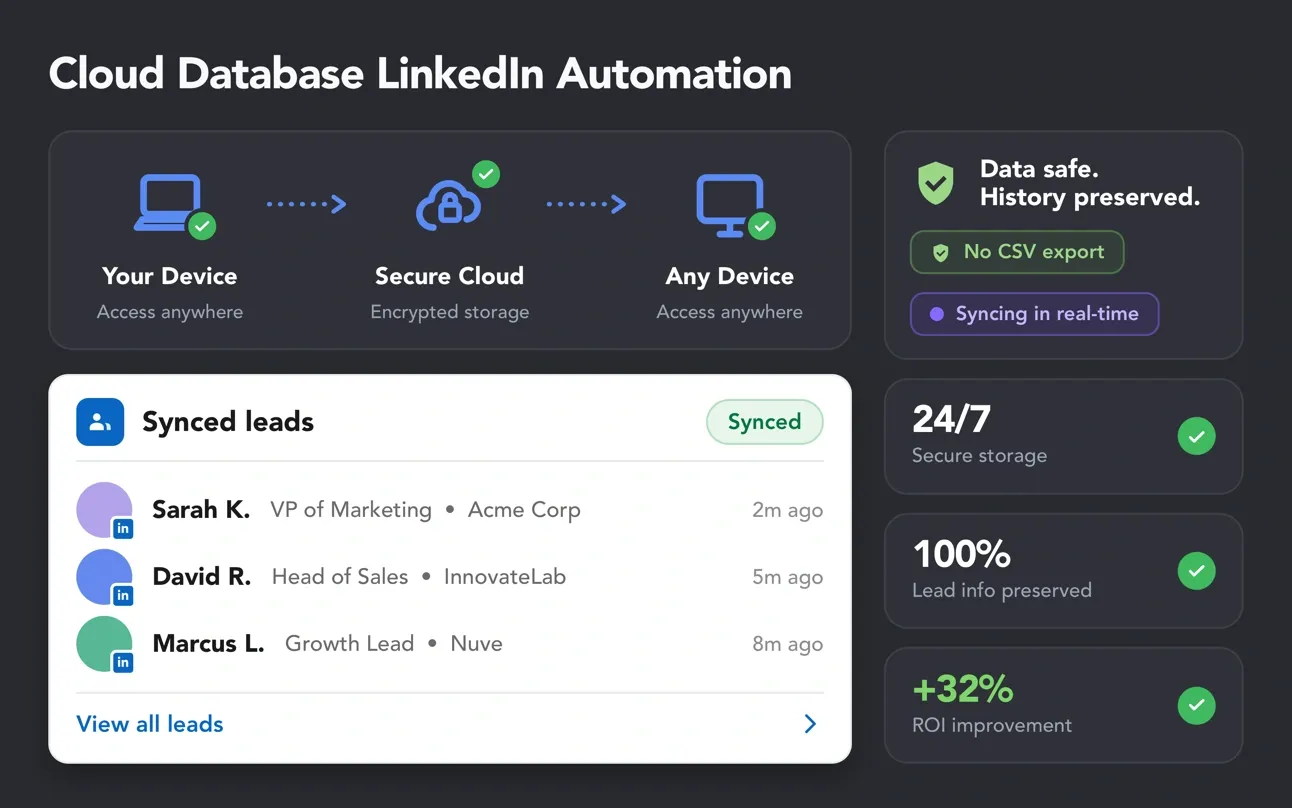Click the LinkedIn badge on Sarah K.'s avatar
This screenshot has width=1292, height=808.
coord(123,528)
